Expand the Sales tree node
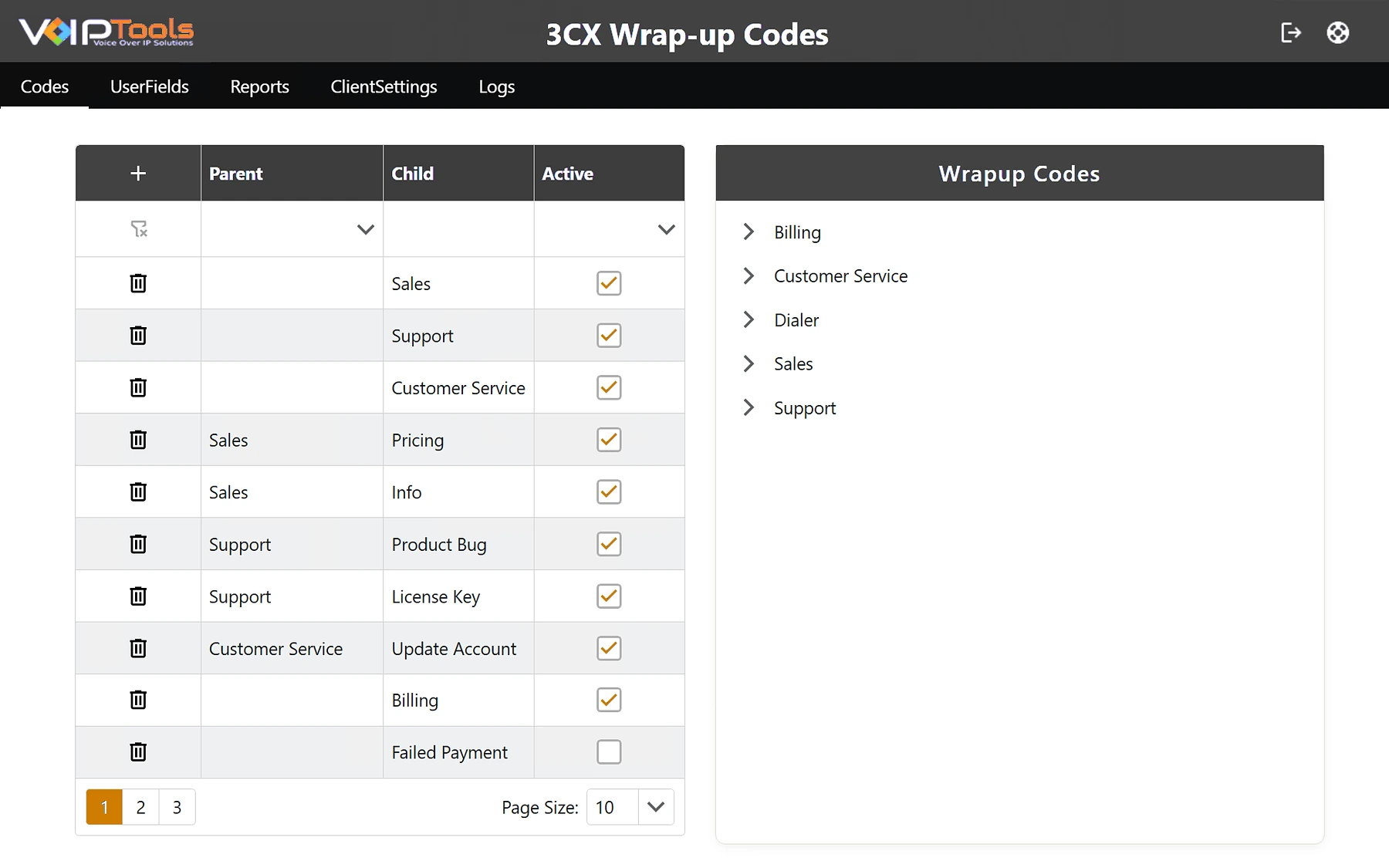 click(749, 364)
